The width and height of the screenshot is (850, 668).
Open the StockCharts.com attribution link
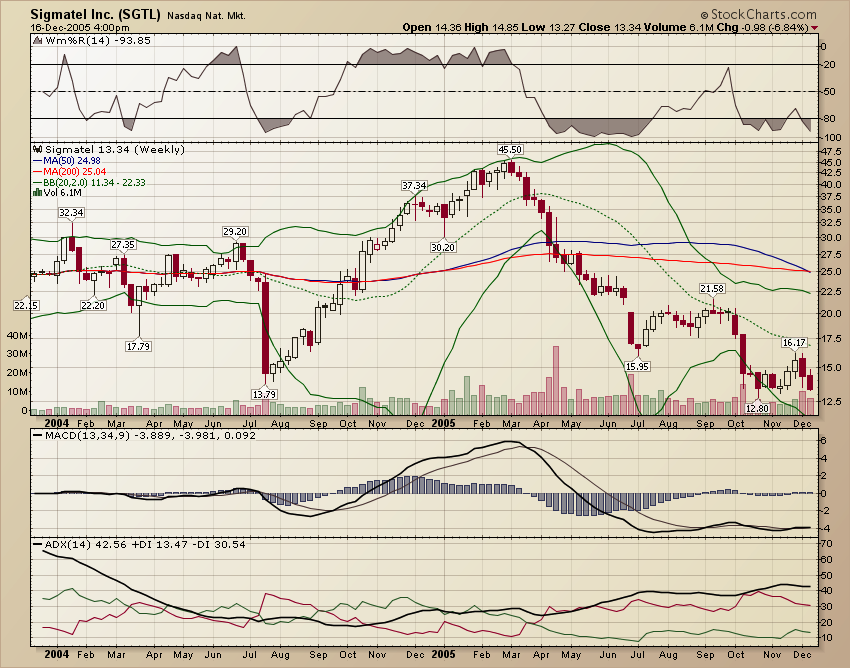(x=758, y=15)
